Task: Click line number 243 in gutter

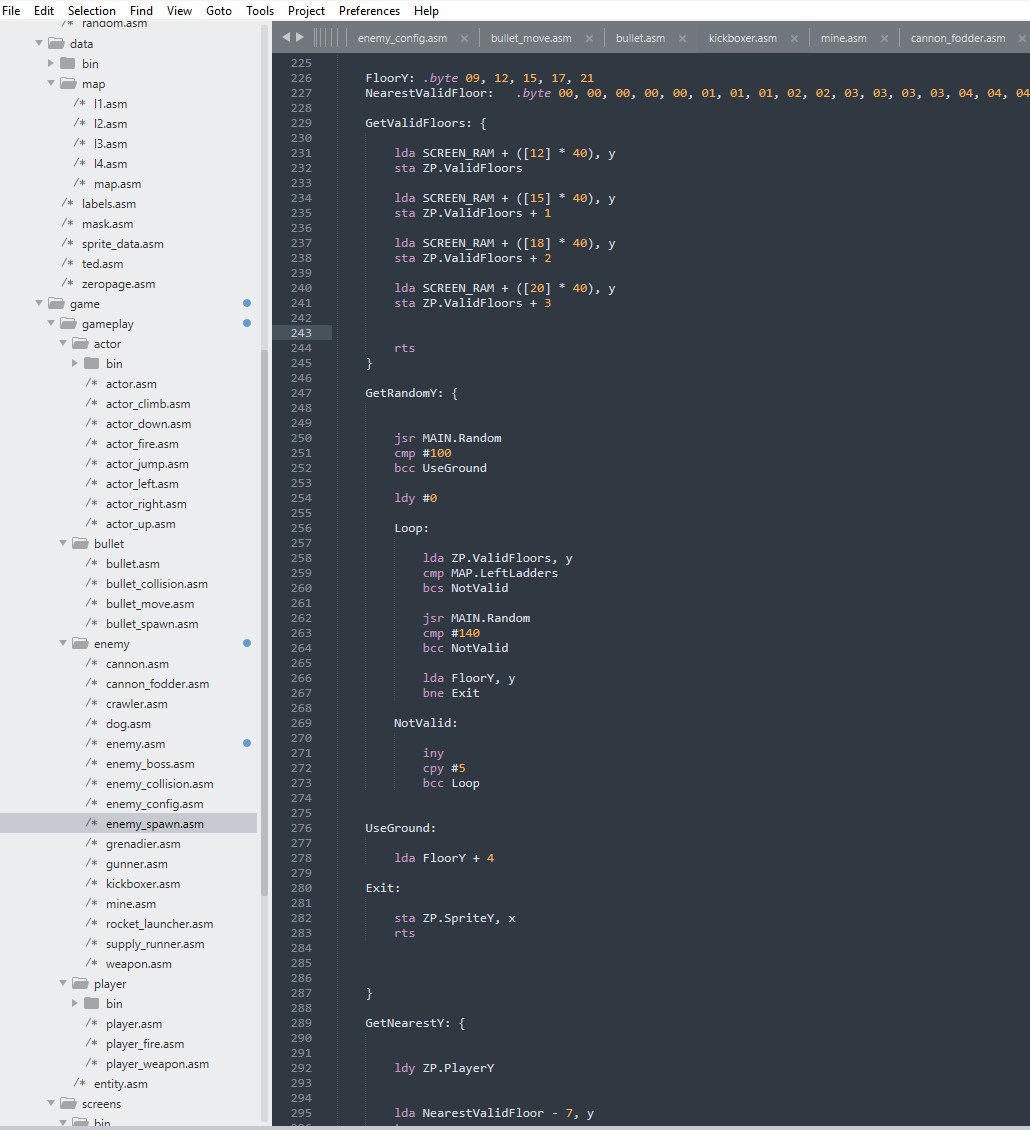Action: pyautogui.click(x=301, y=333)
